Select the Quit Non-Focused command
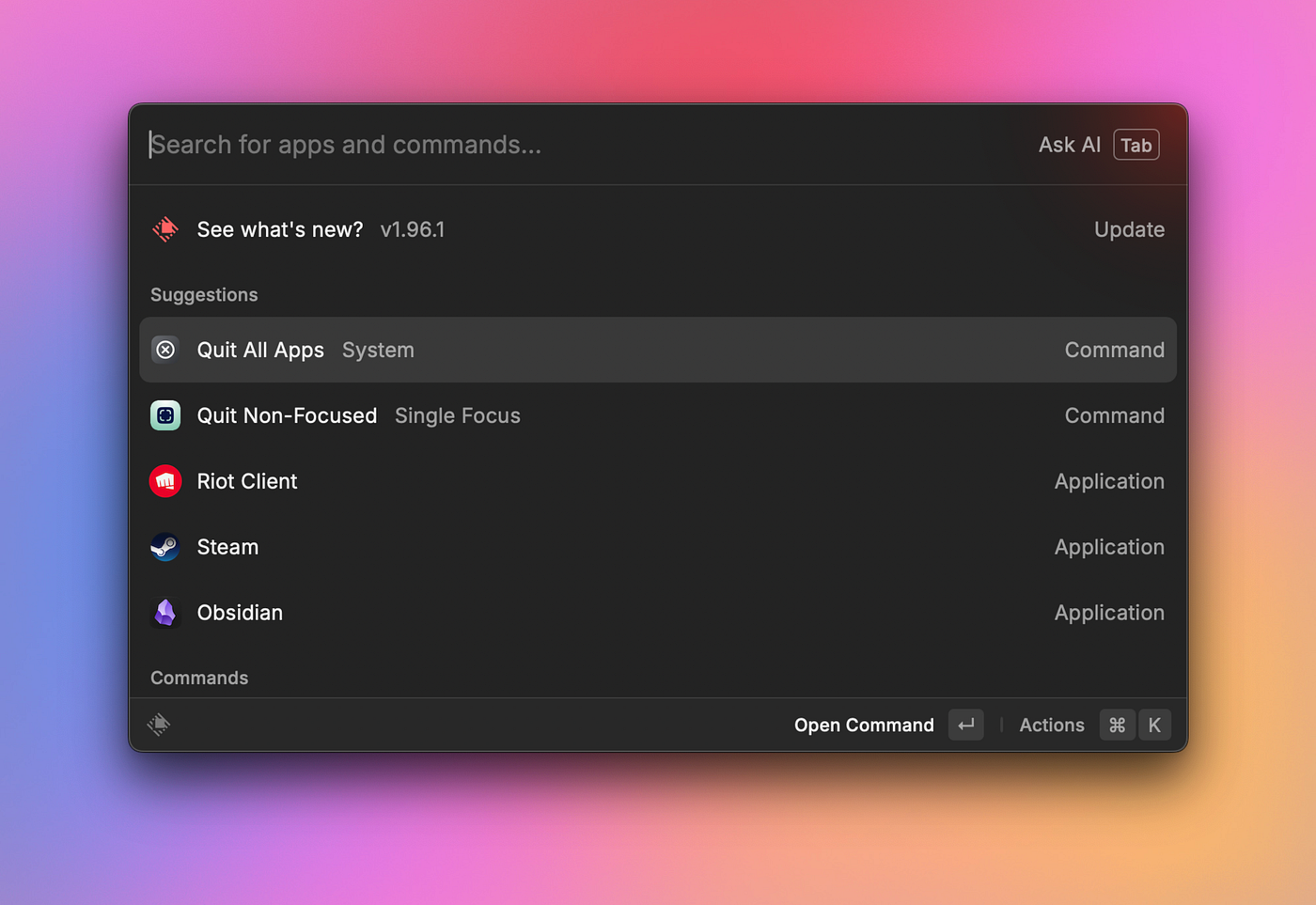 [658, 415]
